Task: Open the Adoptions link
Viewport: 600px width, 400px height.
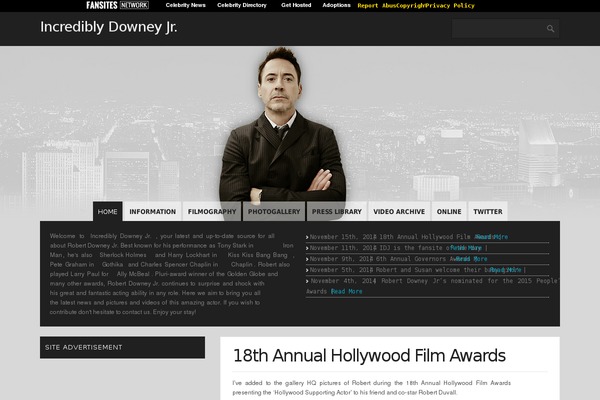Action: click(336, 5)
